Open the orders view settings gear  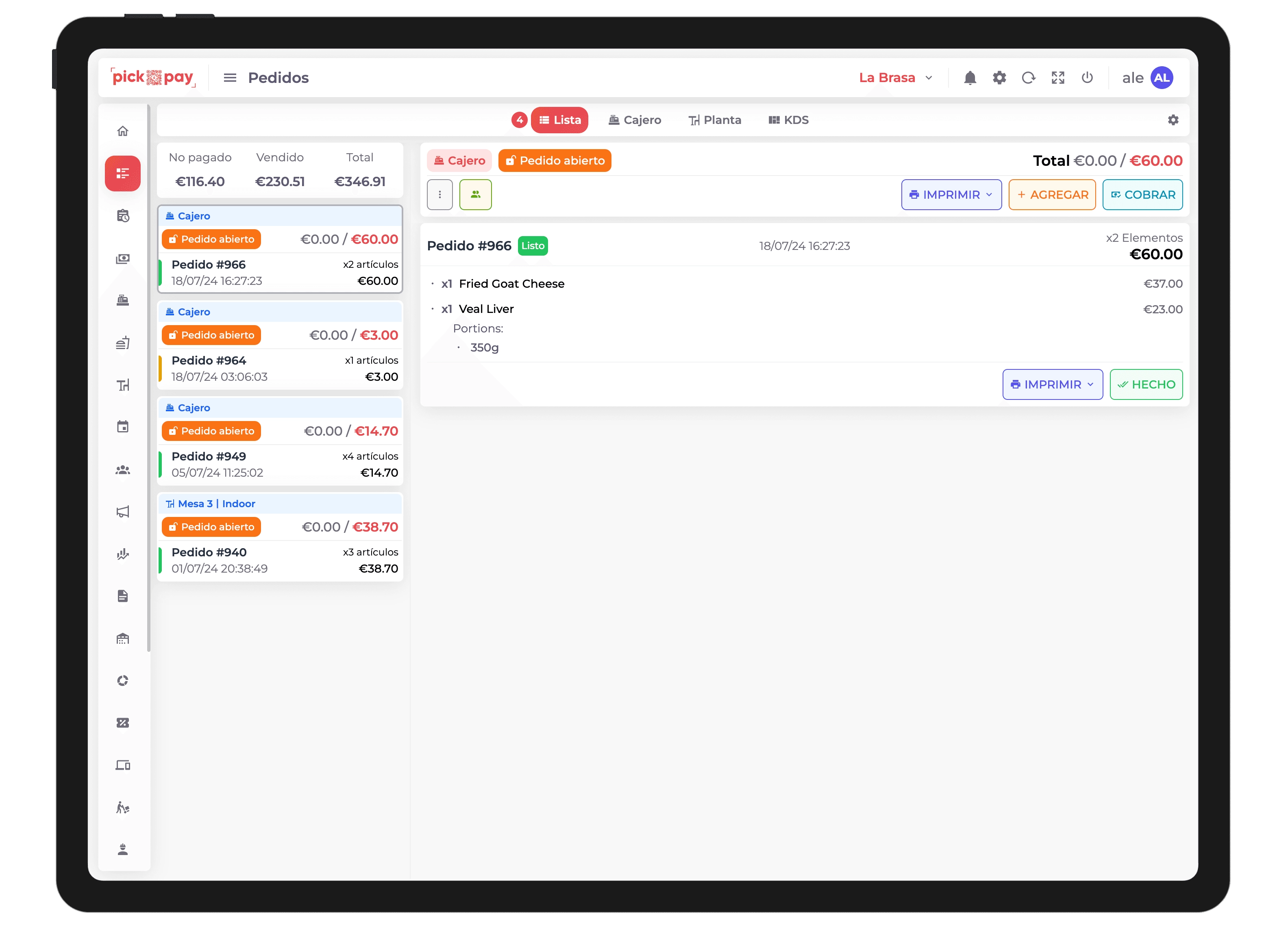1173,120
